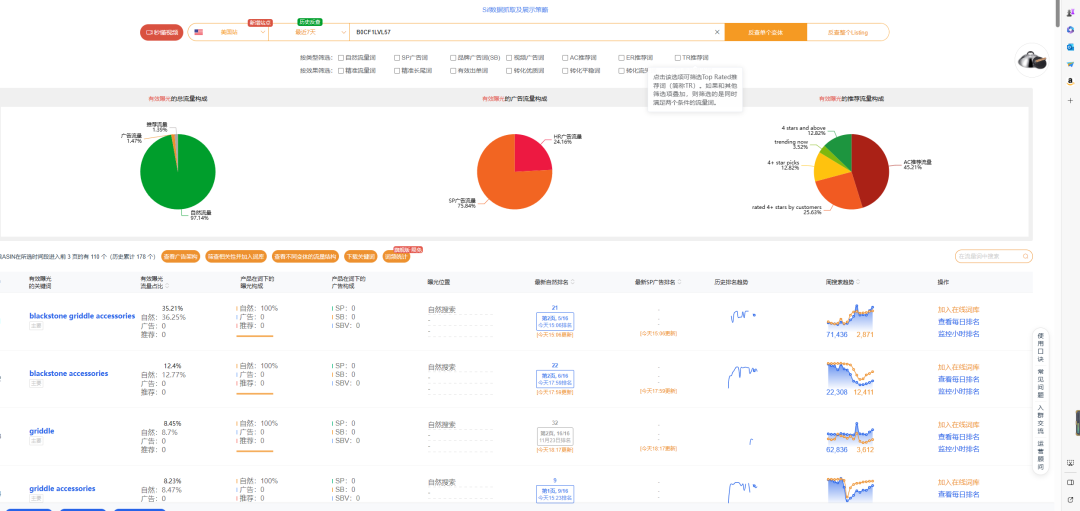Click search magnifier in keyword filter box
This screenshot has height=511, width=1080.
tap(1026, 256)
